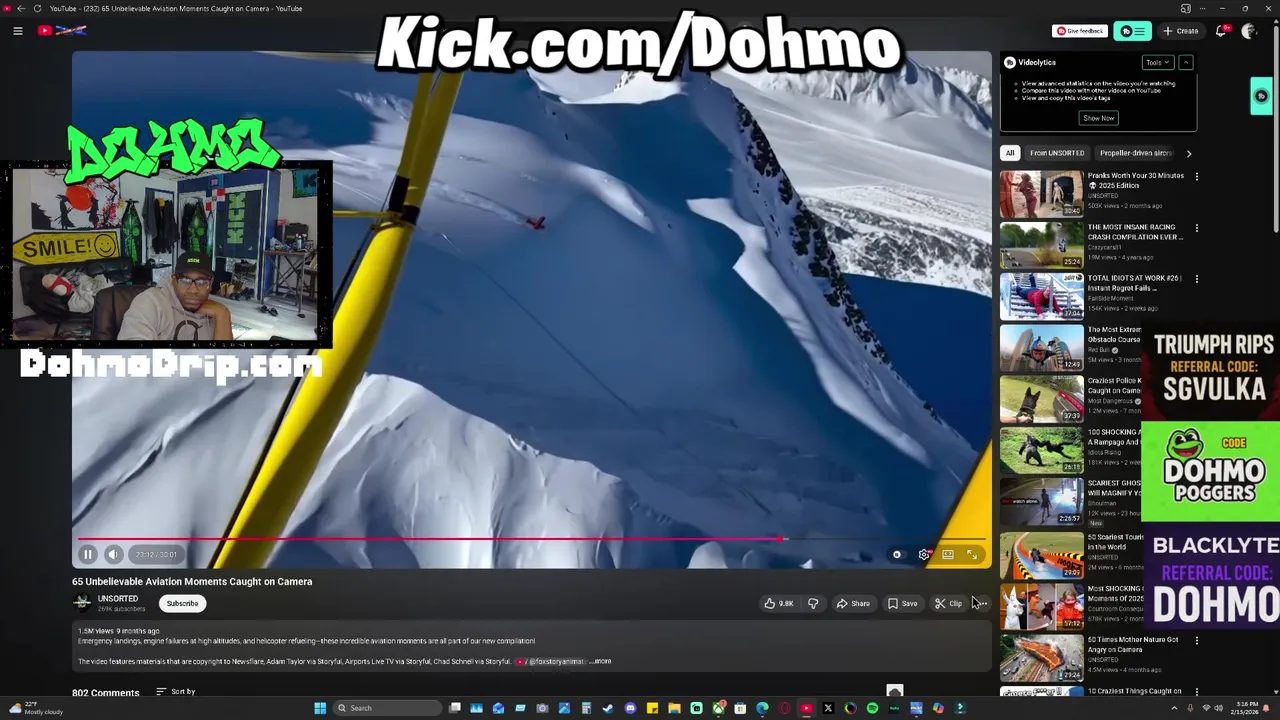1280x720 pixels.
Task: Mute the video using the speaker icon
Action: 113,554
